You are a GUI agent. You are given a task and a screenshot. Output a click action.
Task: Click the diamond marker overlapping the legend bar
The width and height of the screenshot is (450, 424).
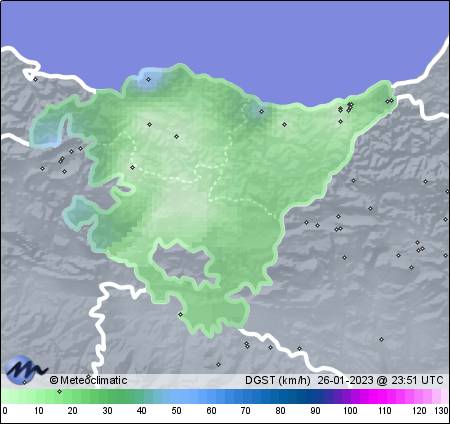point(59,391)
